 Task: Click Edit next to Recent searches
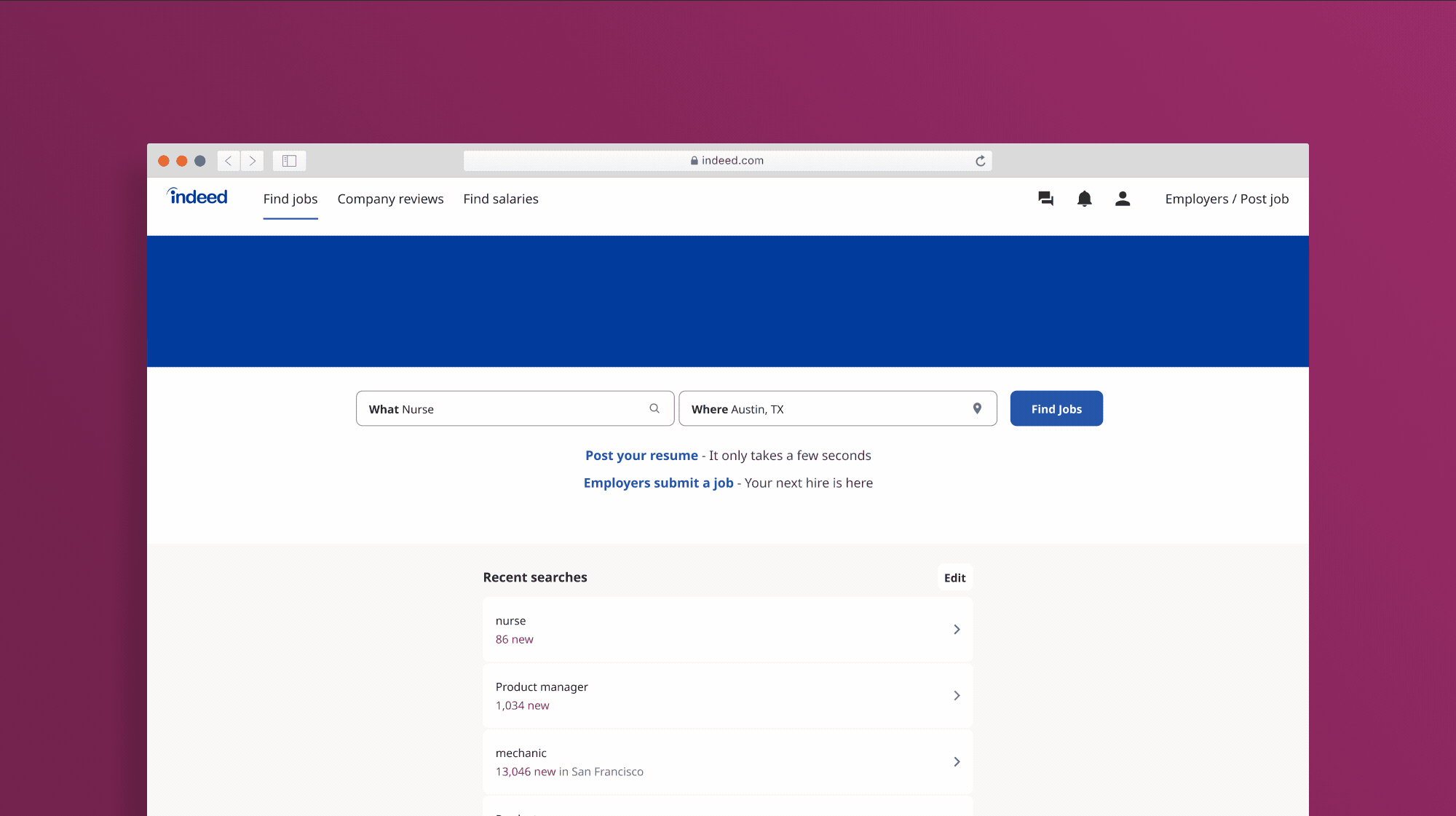(954, 578)
